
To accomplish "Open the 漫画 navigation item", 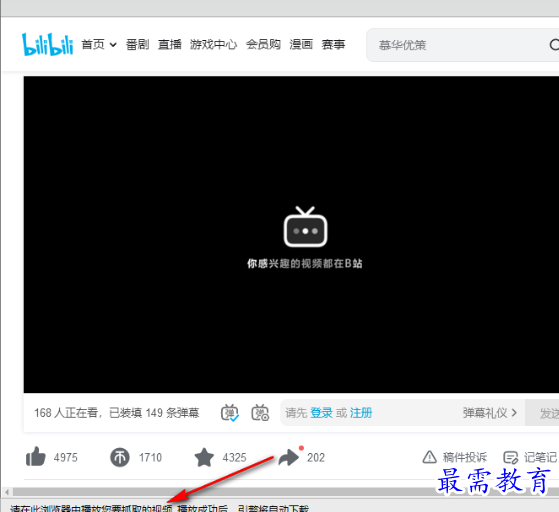I will [x=301, y=45].
